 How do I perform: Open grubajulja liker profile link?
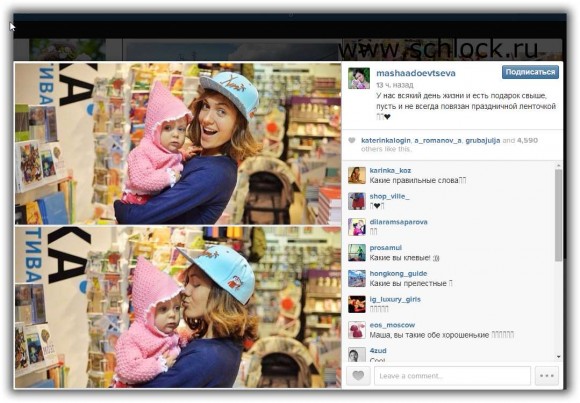pos(483,141)
